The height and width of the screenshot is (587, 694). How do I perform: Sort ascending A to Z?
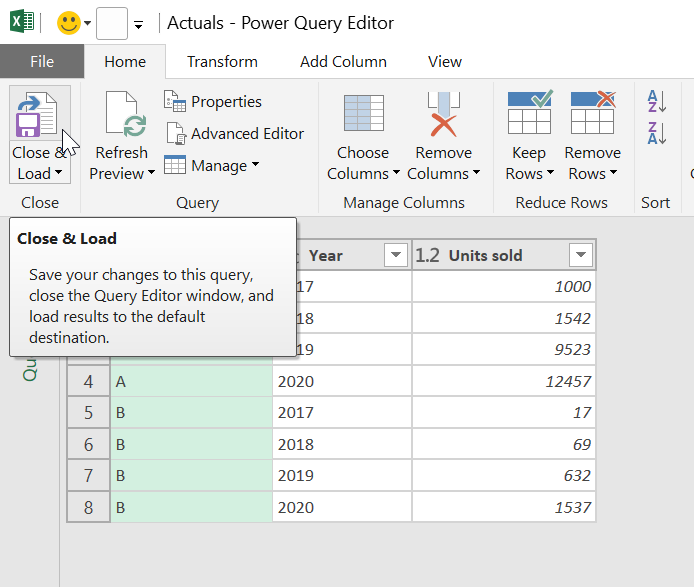657,101
